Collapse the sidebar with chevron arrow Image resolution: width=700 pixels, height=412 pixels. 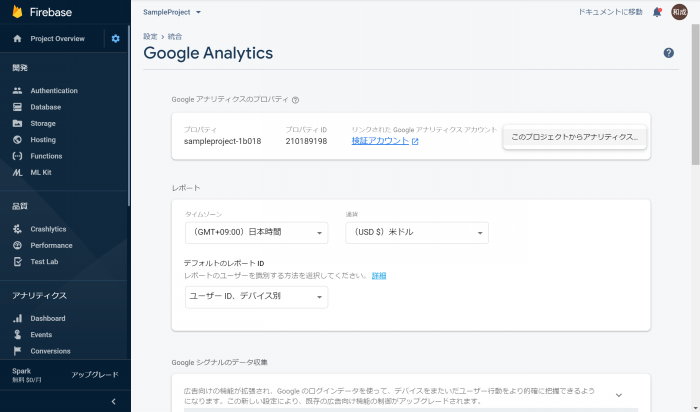coord(113,401)
